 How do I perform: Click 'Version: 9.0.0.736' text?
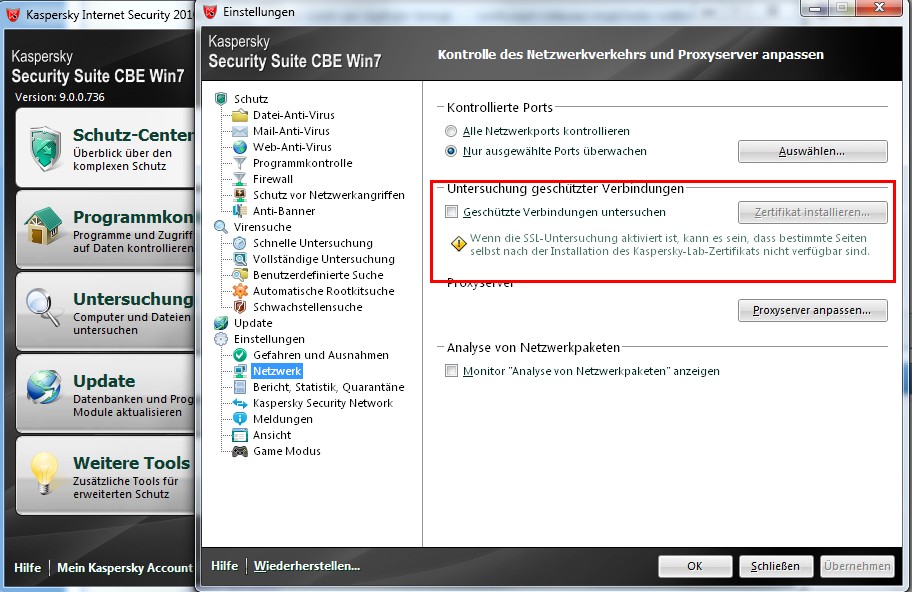[60, 97]
